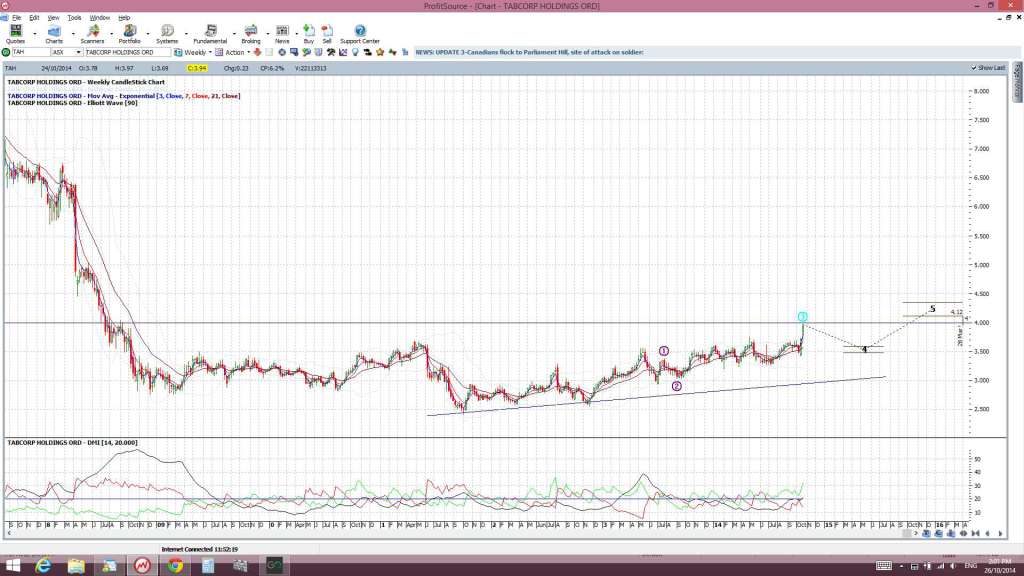Screen dimensions: 1024x576
Task: Click the scroll-to-end icon below the chart
Action: click(975, 534)
